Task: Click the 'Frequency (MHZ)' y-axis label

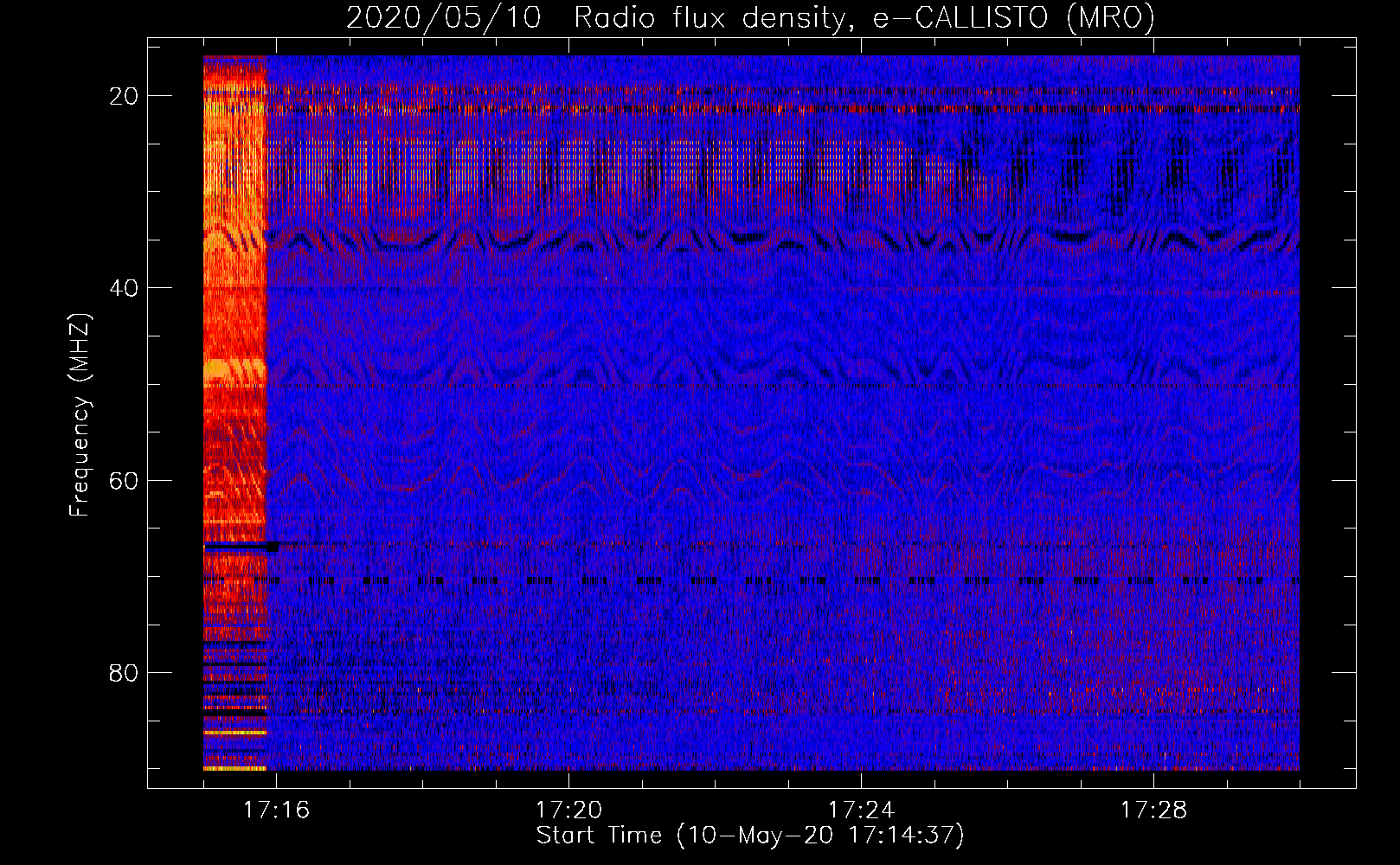Action: click(x=80, y=415)
